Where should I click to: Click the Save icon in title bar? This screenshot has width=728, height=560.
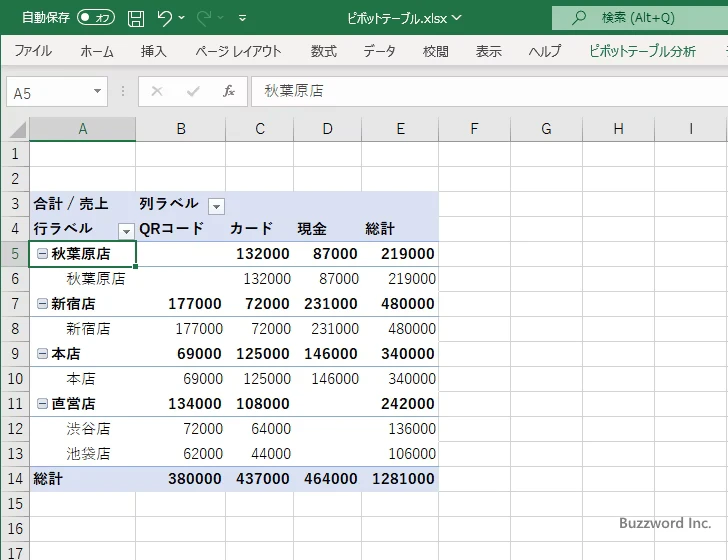(136, 18)
